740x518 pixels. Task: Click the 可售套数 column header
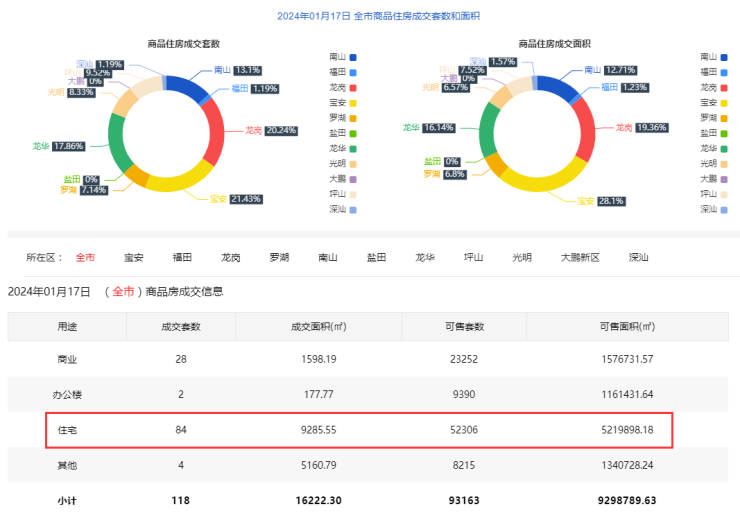[464, 326]
